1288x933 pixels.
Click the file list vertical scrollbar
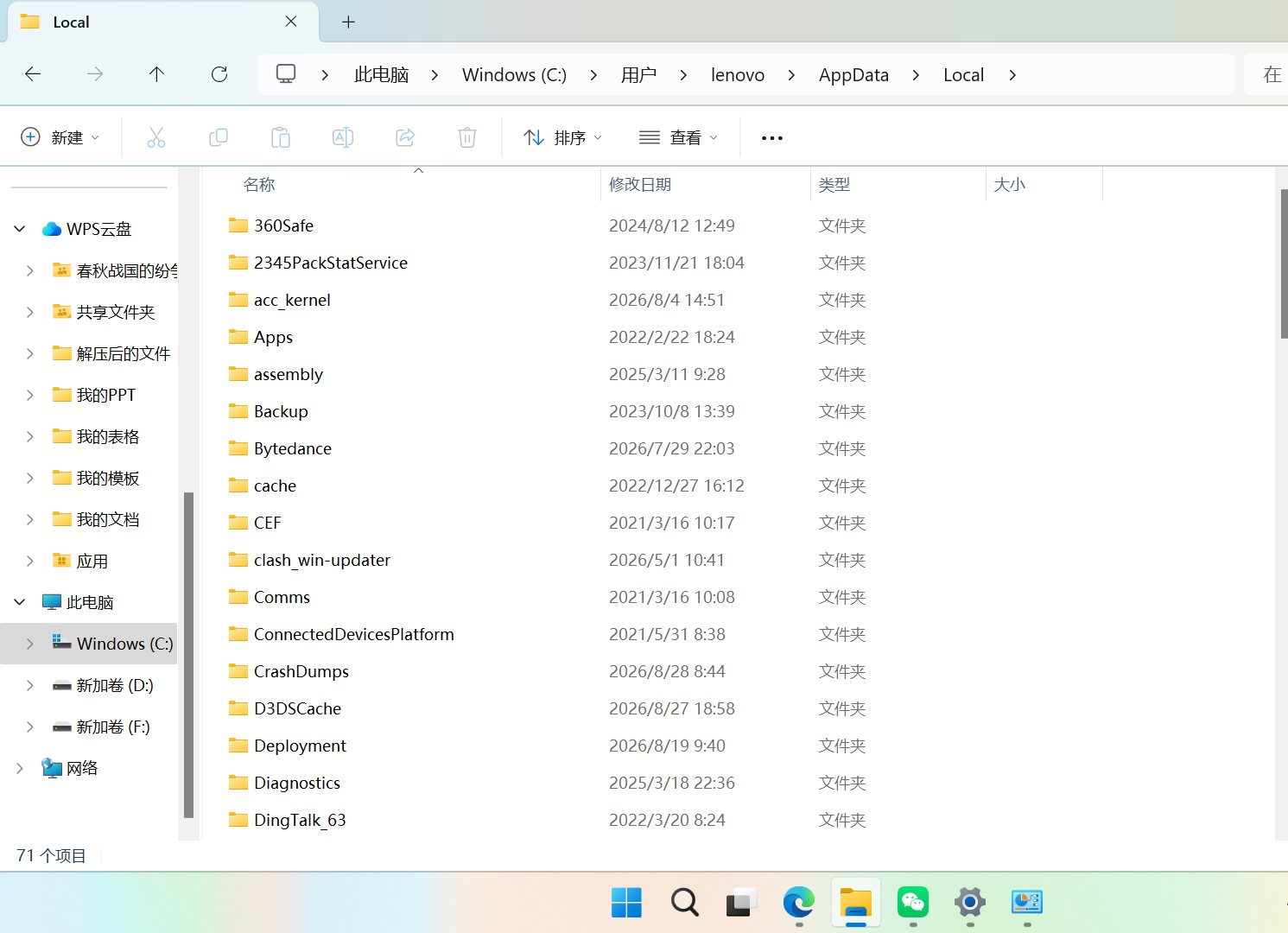1284,263
